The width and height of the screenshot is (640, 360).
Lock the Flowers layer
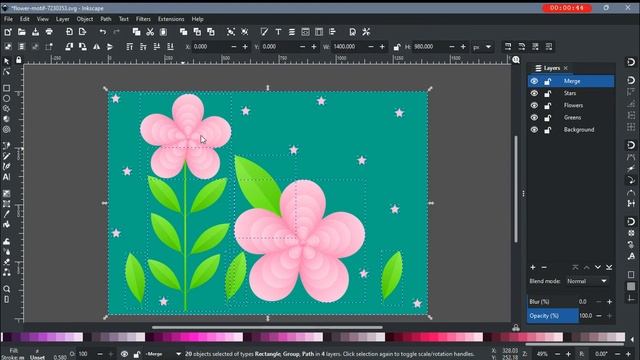547,106
